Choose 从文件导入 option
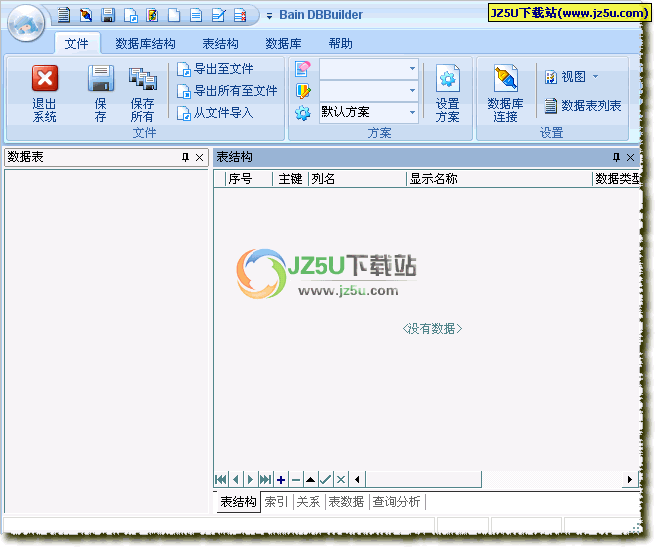655x547 pixels. [216, 113]
